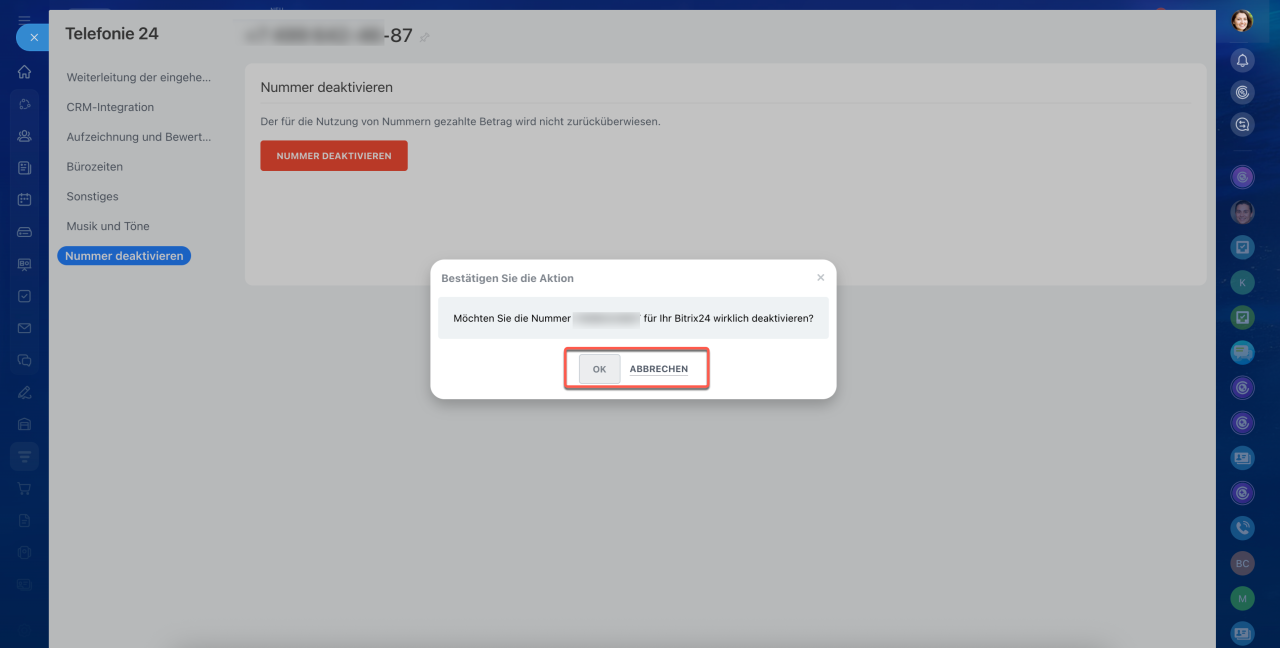Viewport: 1280px width, 648px height.
Task: Click the refund notice text under the heading
Action: (460, 121)
